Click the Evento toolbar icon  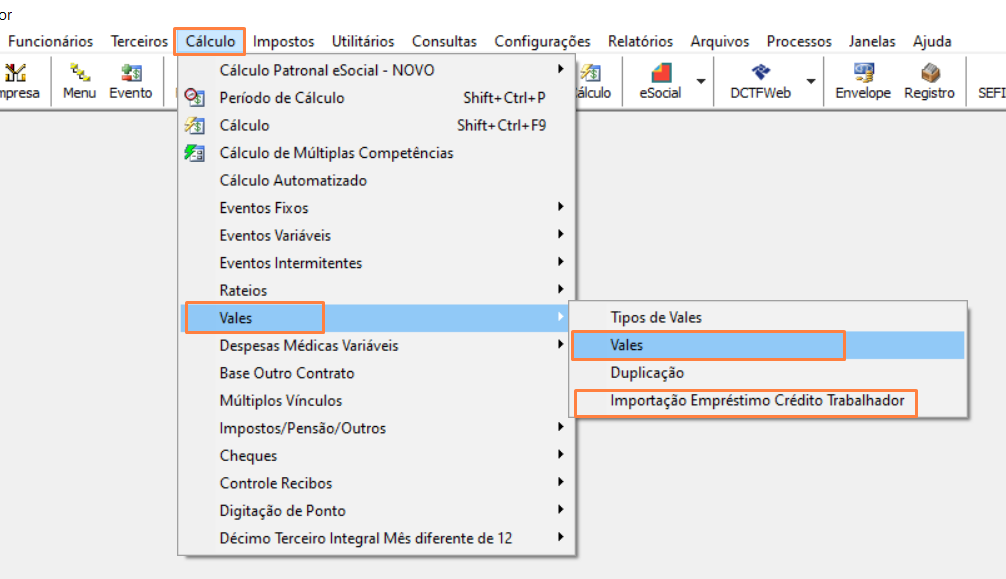[x=131, y=82]
